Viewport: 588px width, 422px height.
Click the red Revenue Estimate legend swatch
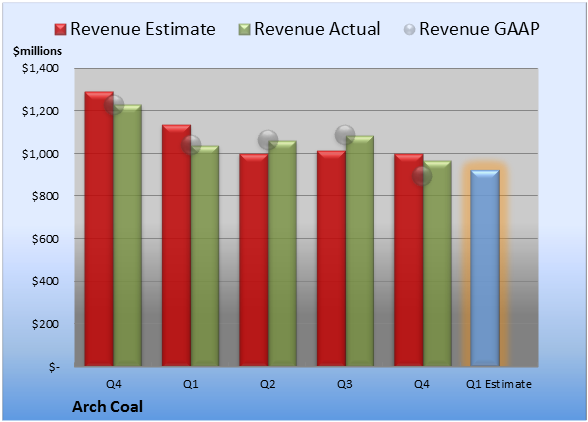60,30
